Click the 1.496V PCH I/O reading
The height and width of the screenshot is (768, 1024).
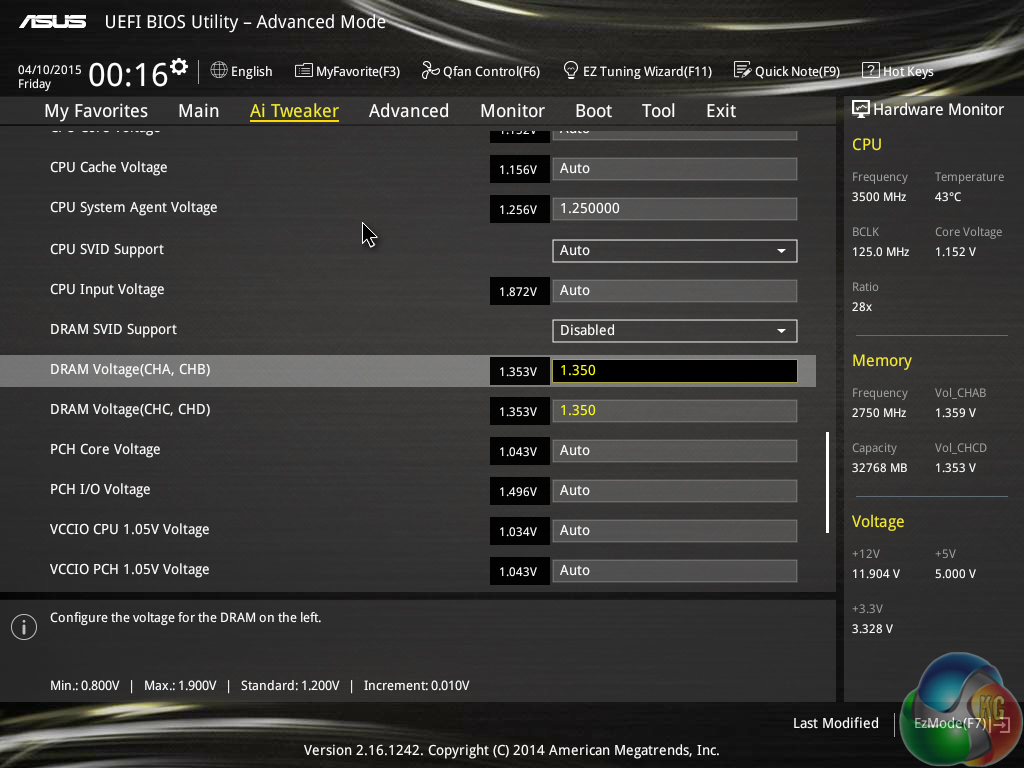[519, 492]
